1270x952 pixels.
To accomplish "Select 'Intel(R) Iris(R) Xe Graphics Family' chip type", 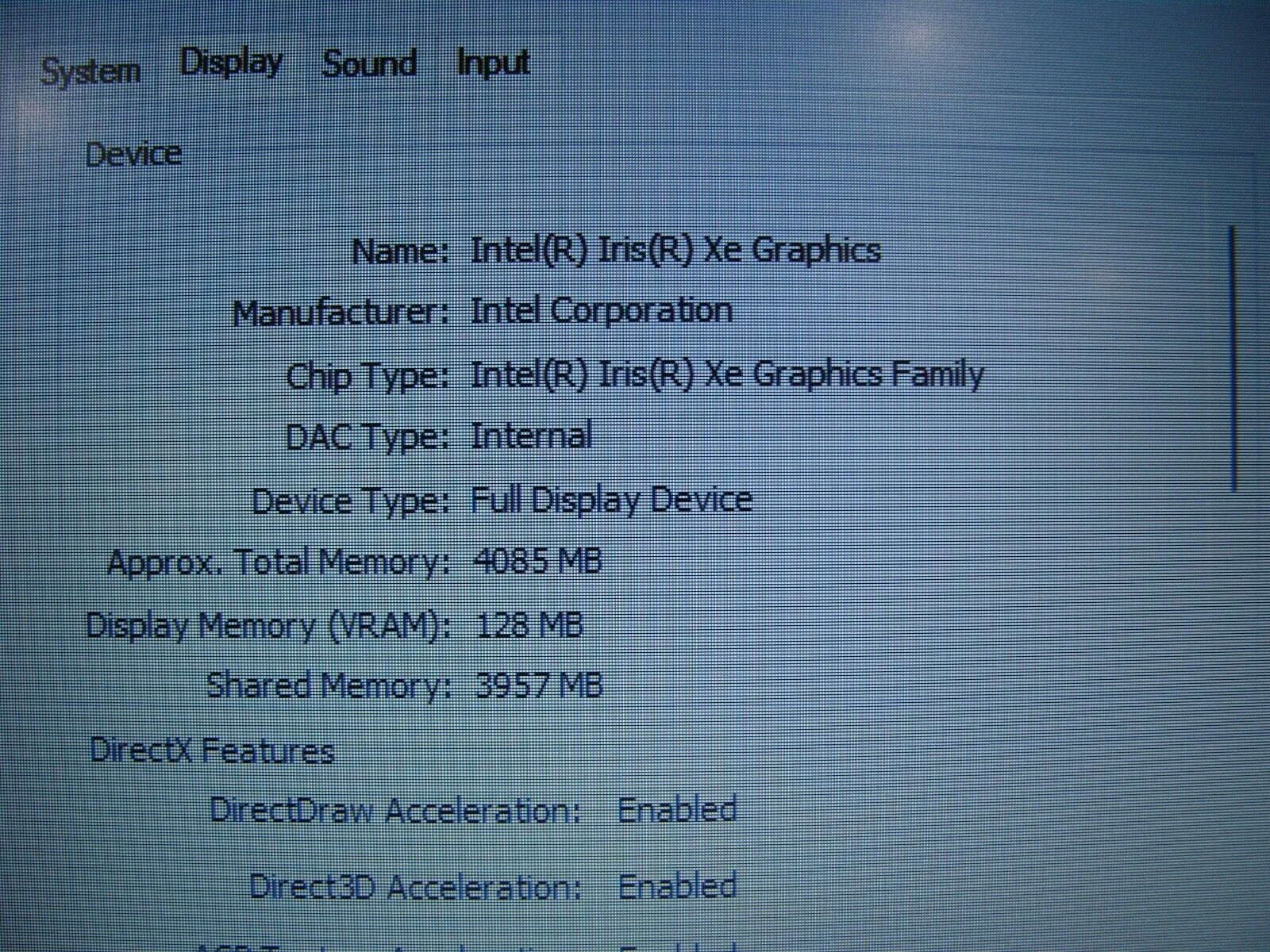I will point(727,374).
